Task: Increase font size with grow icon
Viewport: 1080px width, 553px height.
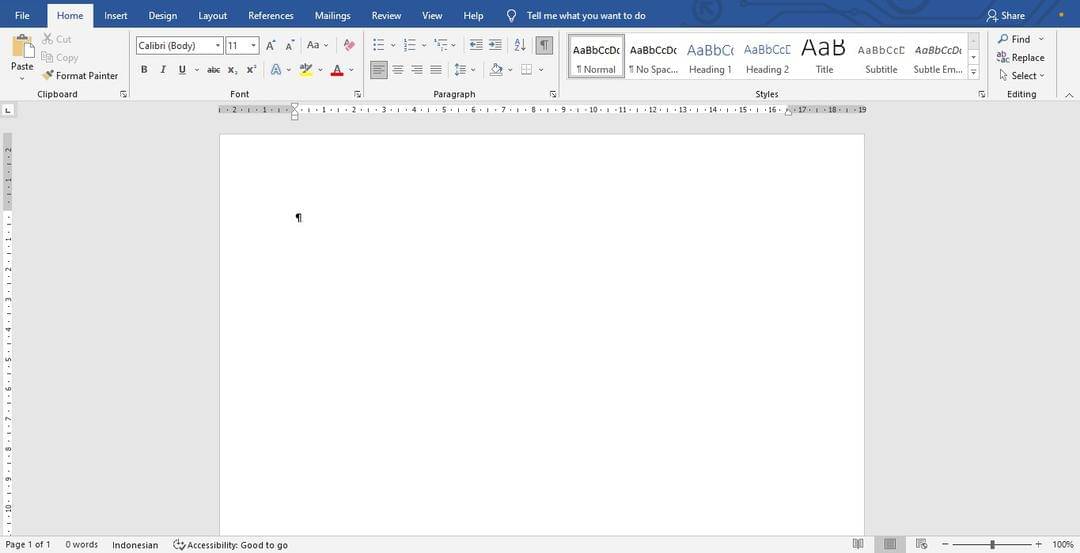Action: 271,45
